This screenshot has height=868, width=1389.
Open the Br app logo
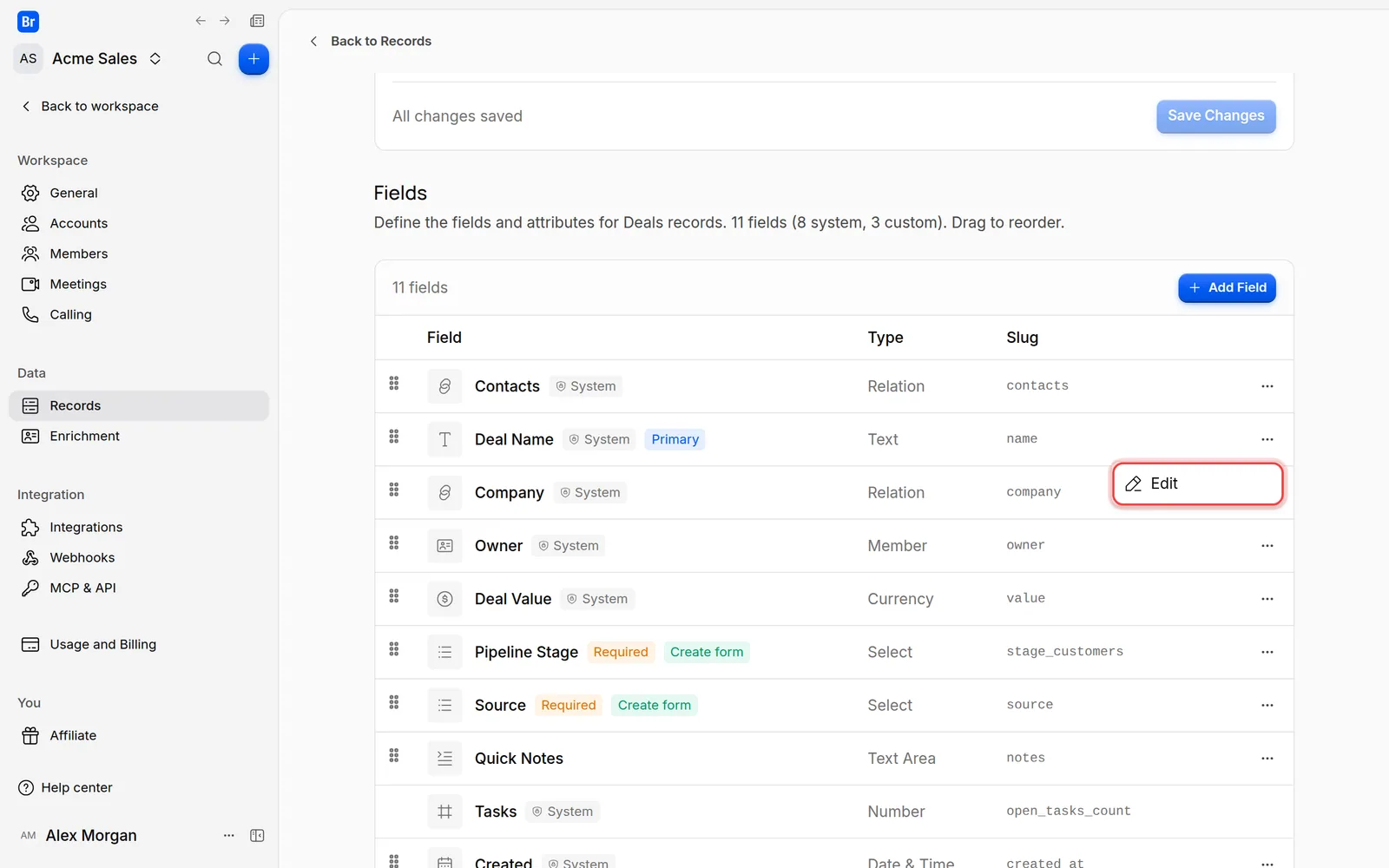28,22
